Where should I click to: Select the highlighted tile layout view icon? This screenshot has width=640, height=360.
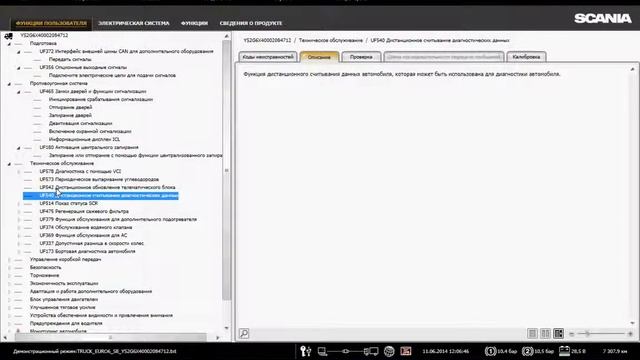558,333
